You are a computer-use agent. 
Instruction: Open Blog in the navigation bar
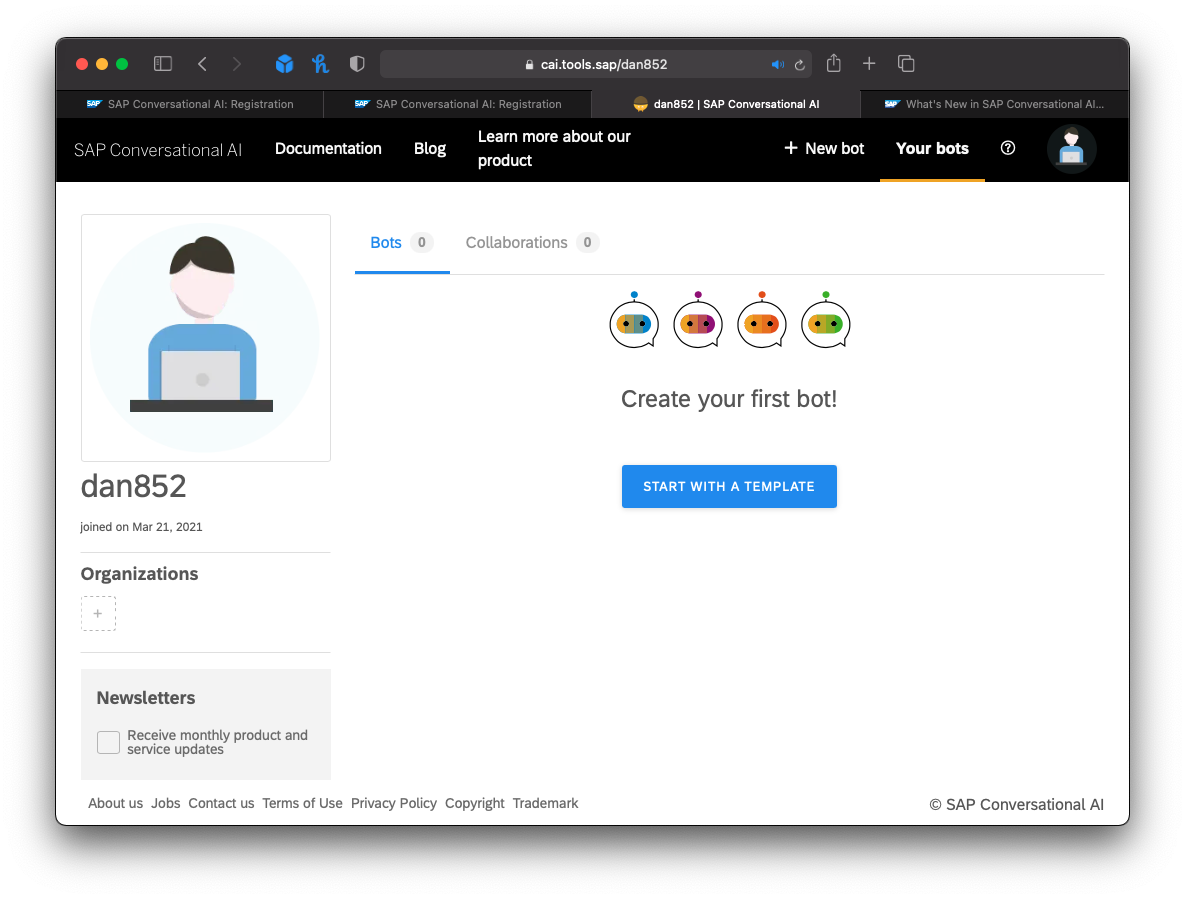430,149
